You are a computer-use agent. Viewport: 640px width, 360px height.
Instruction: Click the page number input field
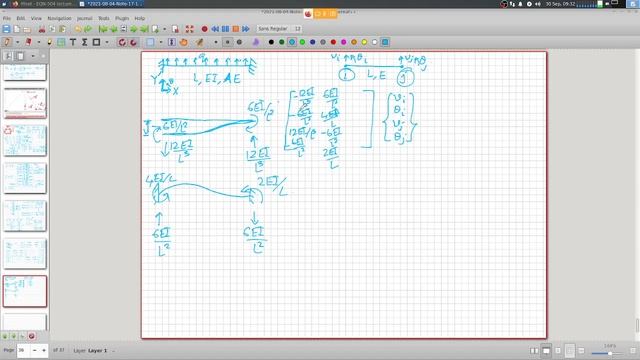click(x=23, y=350)
